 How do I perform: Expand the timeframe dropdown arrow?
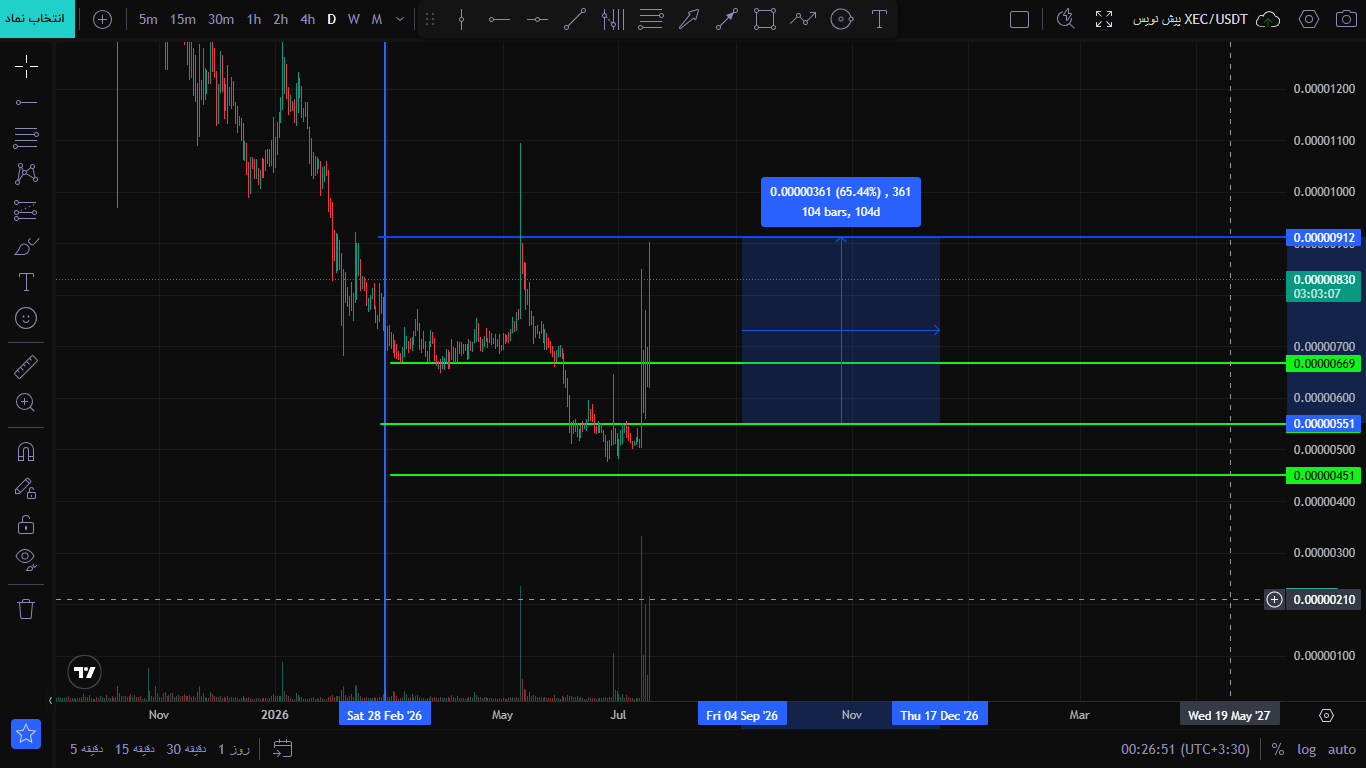coord(401,19)
